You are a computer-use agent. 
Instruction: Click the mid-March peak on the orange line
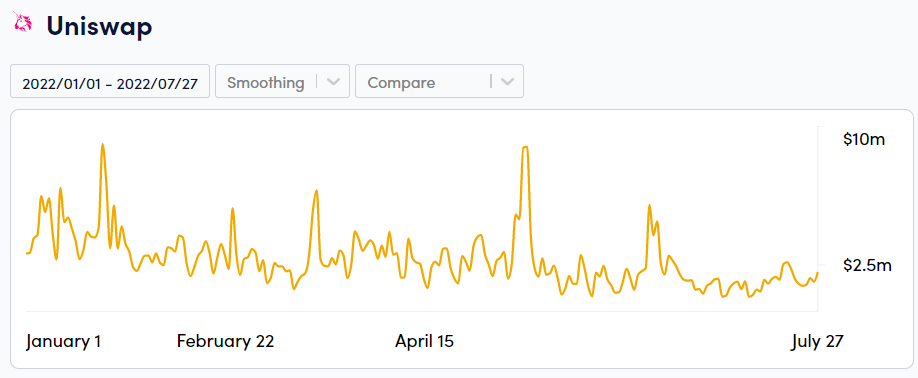tap(316, 191)
